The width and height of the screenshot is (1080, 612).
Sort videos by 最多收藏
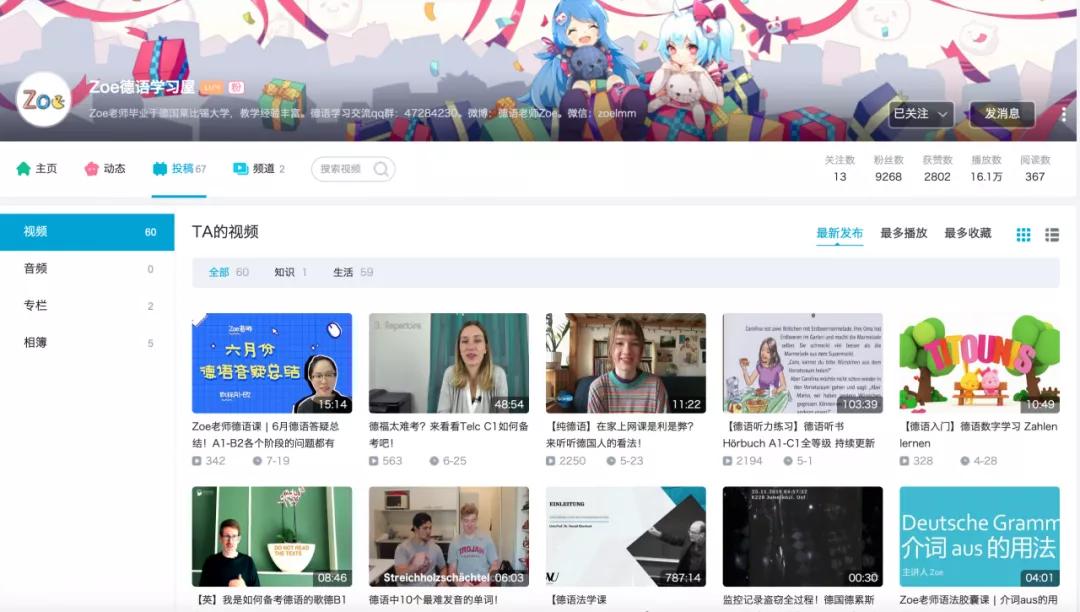962,233
